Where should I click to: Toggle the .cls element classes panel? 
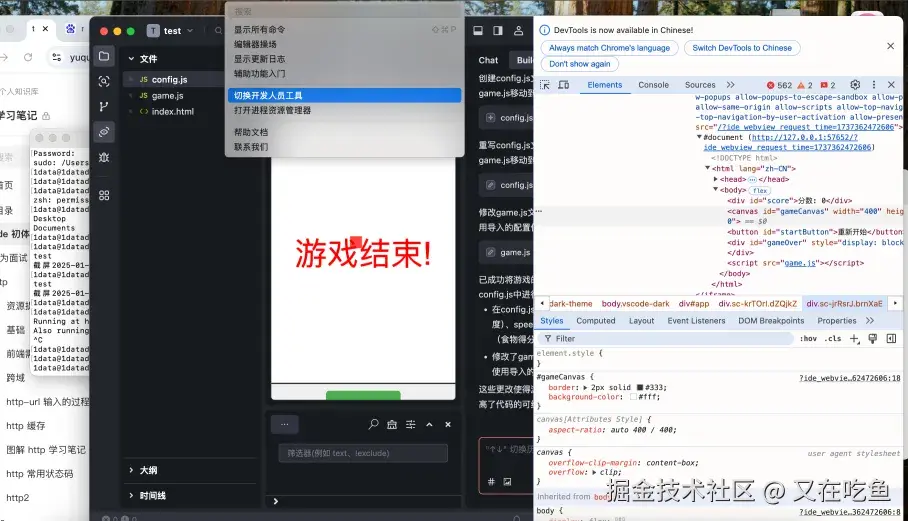[834, 339]
